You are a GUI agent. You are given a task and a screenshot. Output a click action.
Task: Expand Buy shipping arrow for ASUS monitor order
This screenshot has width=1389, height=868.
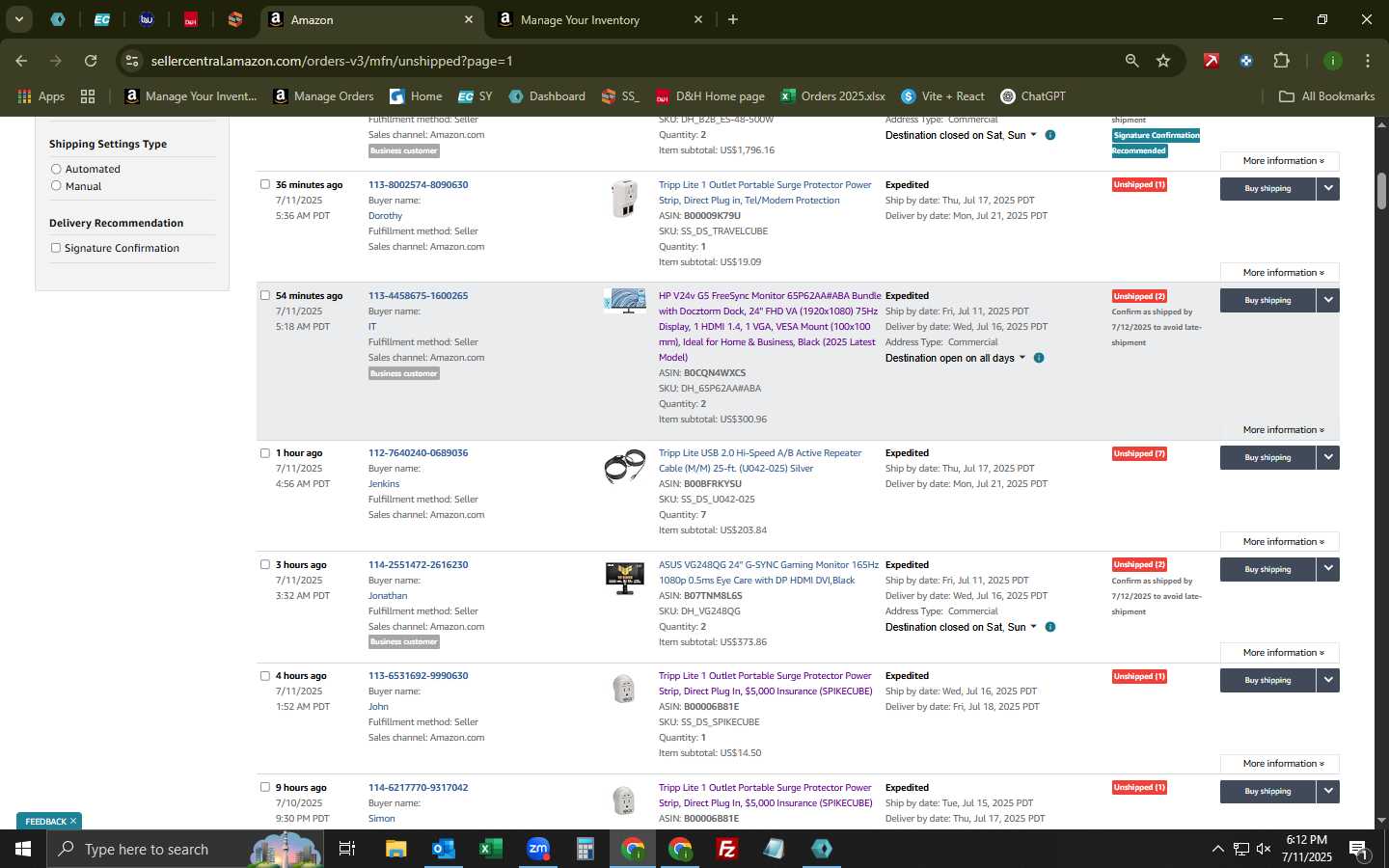pyautogui.click(x=1328, y=569)
